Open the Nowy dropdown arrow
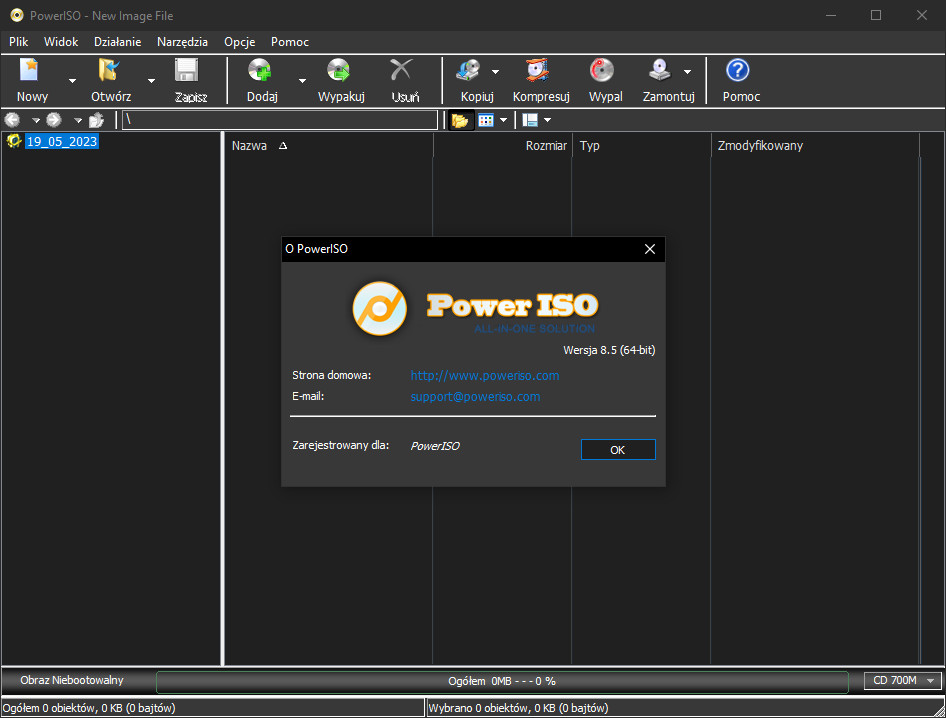The image size is (946, 718). 72,81
